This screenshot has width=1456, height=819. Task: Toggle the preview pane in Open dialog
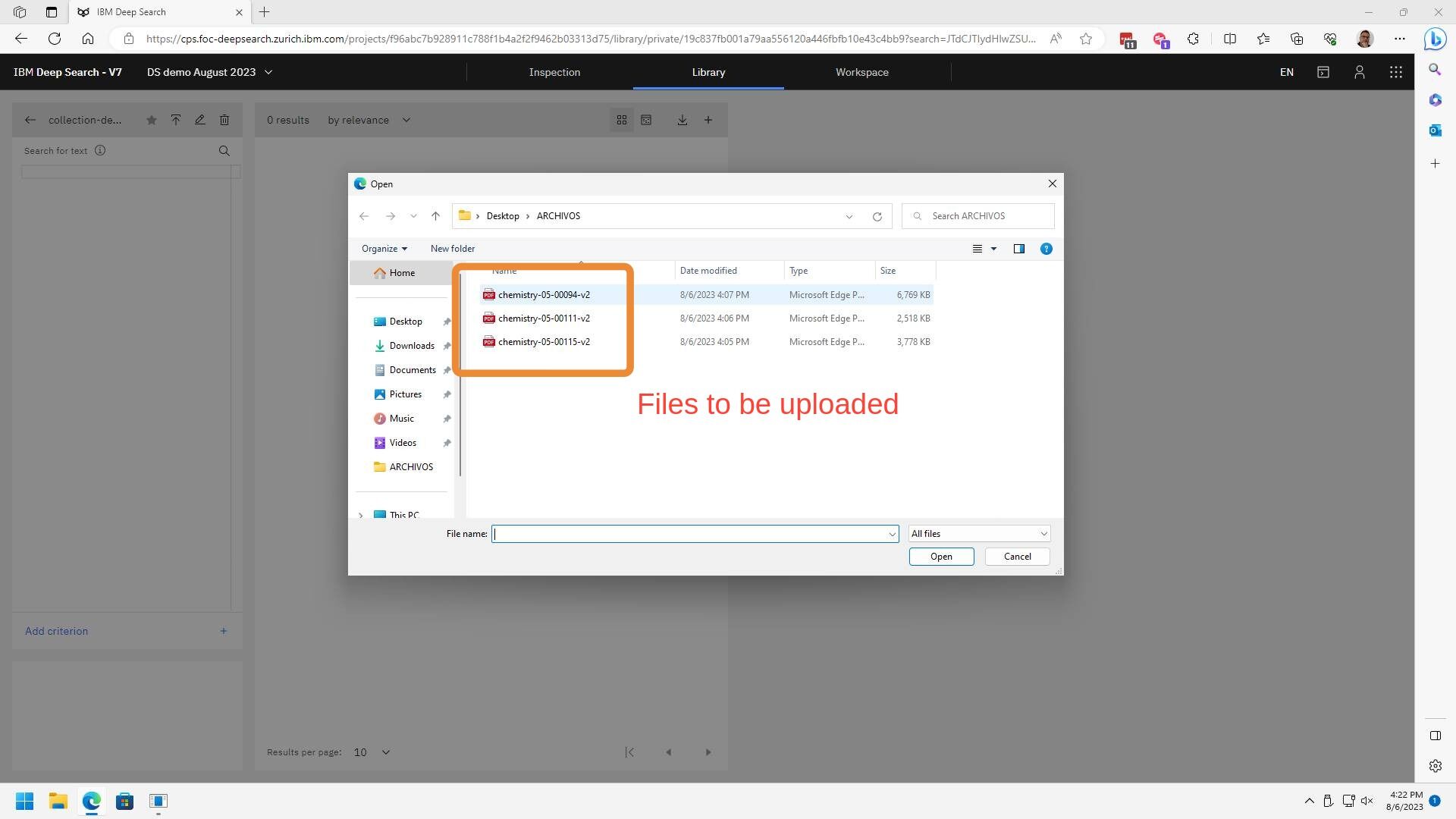point(1019,249)
